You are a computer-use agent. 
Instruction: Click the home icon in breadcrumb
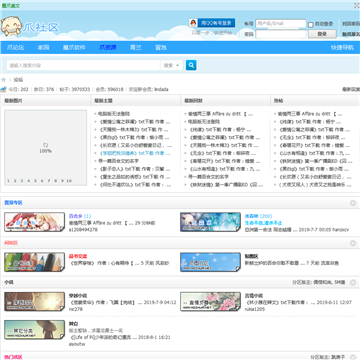click(x=3, y=80)
